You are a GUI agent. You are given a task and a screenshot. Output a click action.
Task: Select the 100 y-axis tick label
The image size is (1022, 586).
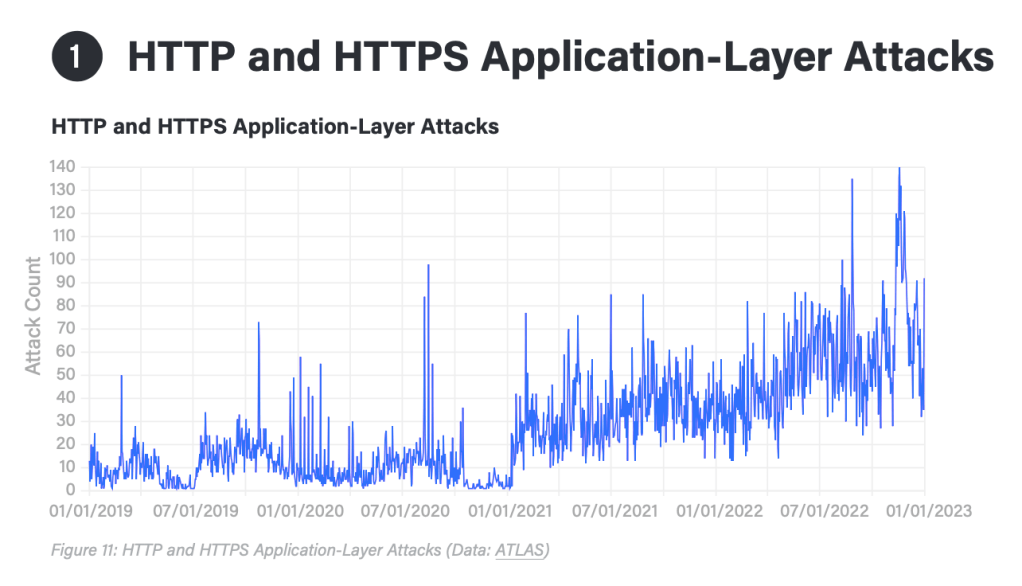point(63,260)
